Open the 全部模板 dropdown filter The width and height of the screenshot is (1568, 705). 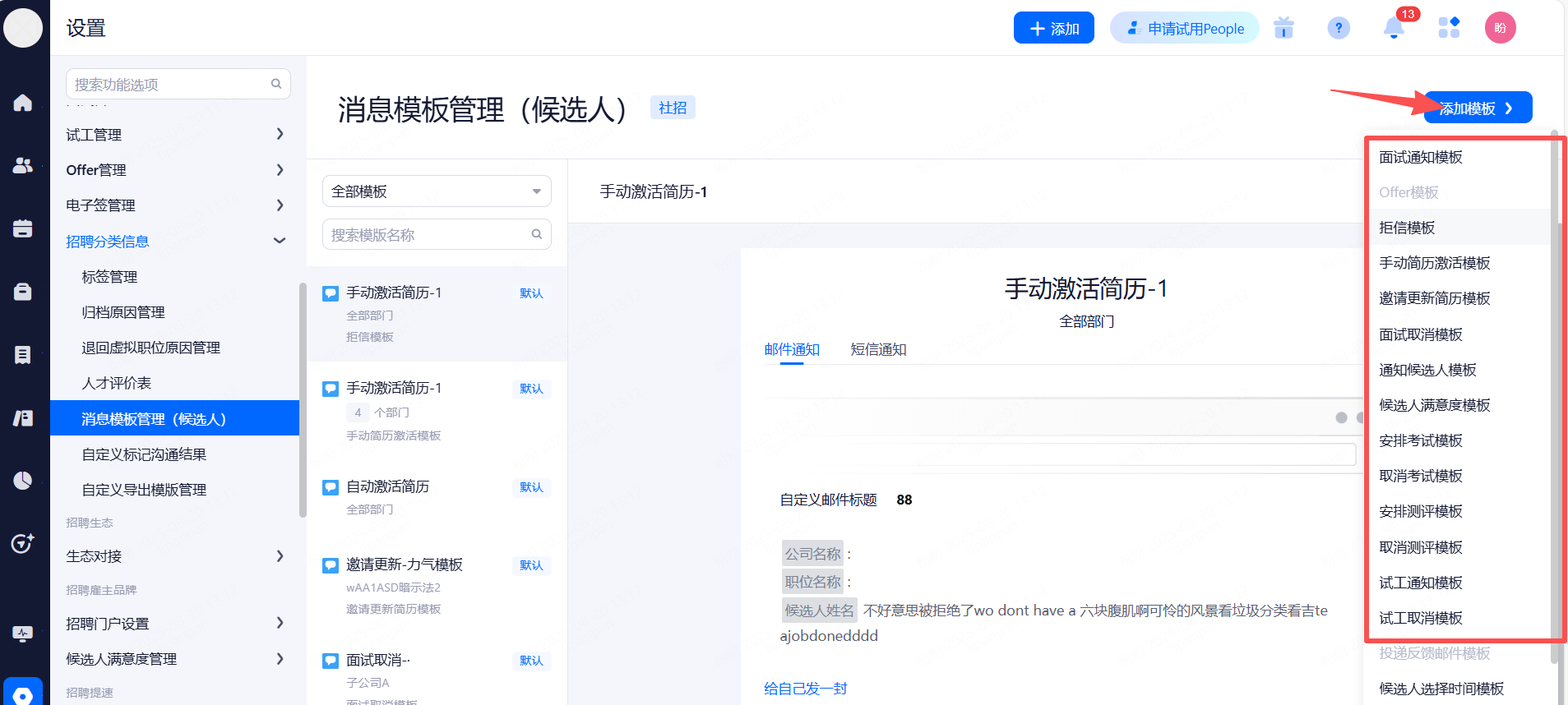437,191
